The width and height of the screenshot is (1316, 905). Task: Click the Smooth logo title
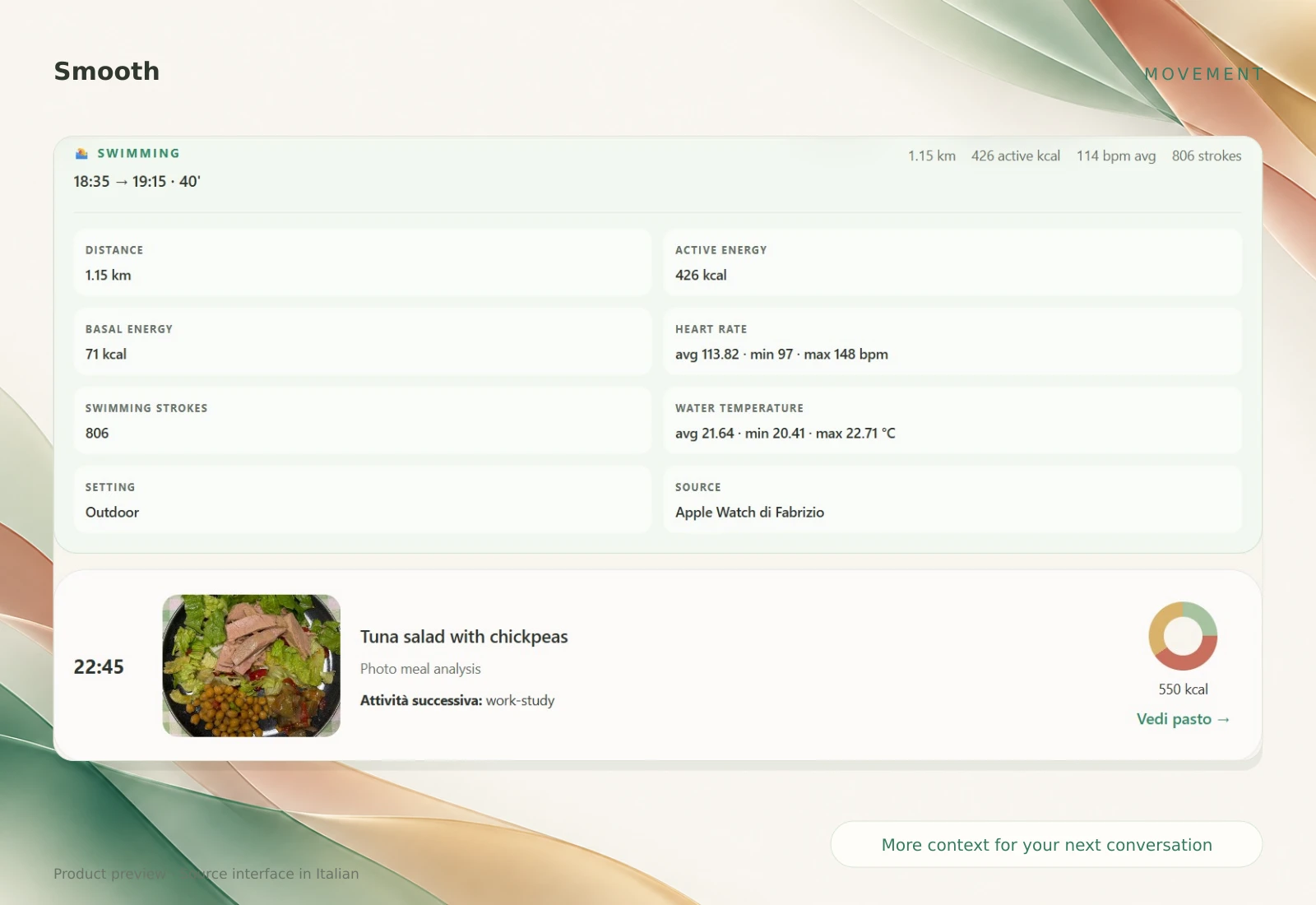click(x=107, y=72)
